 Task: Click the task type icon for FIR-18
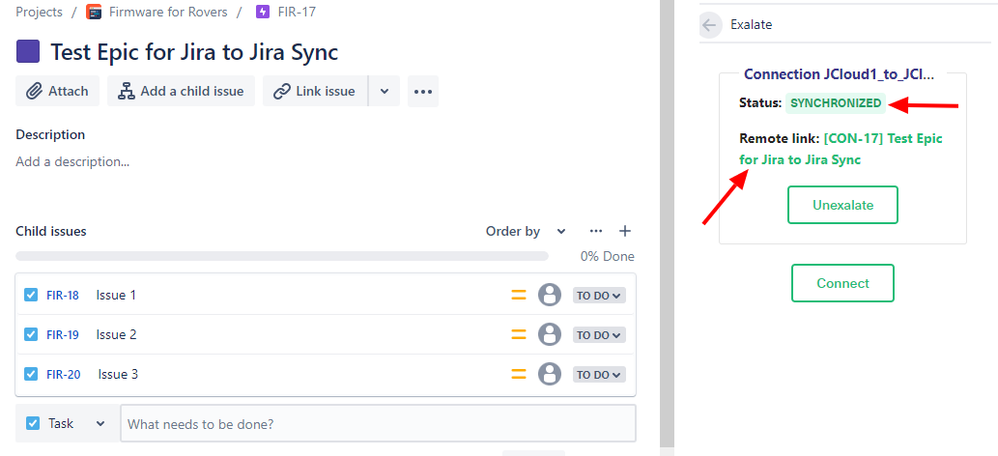pyautogui.click(x=31, y=295)
